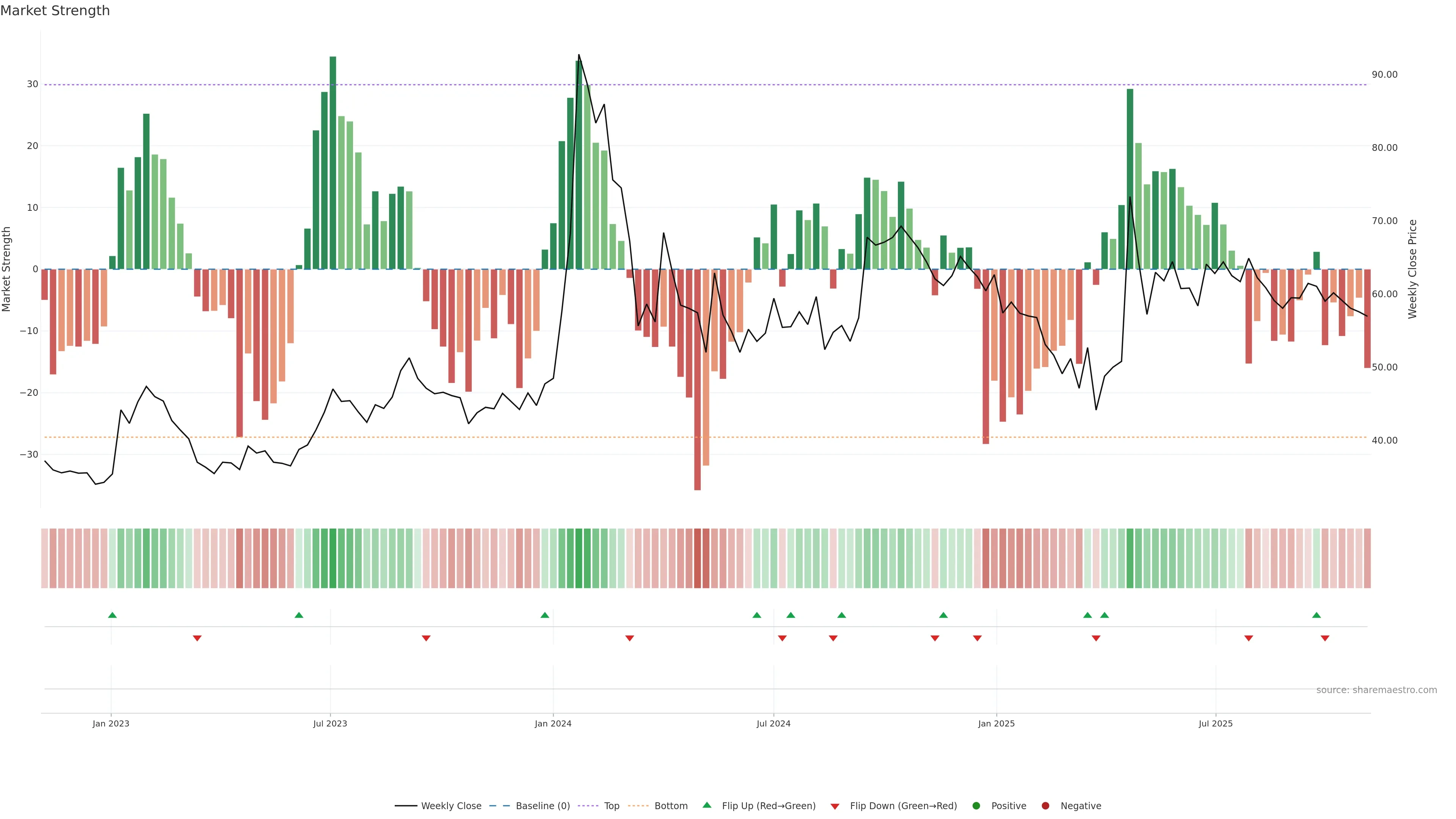Click the green flip-up triangle before Jul 2023
This screenshot has height=819, width=1456.
tap(299, 615)
